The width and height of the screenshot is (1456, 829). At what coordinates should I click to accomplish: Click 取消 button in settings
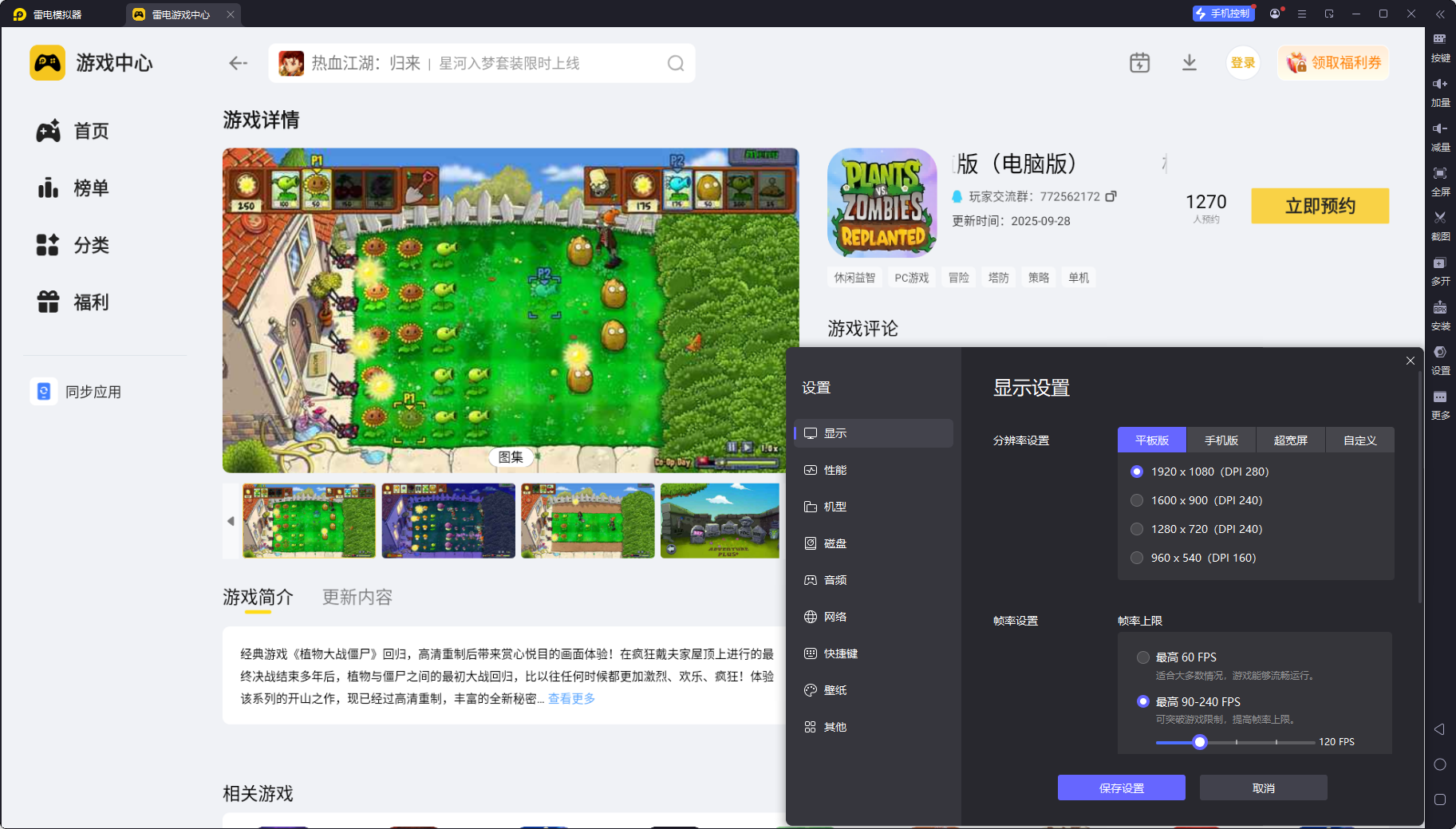(x=1264, y=788)
